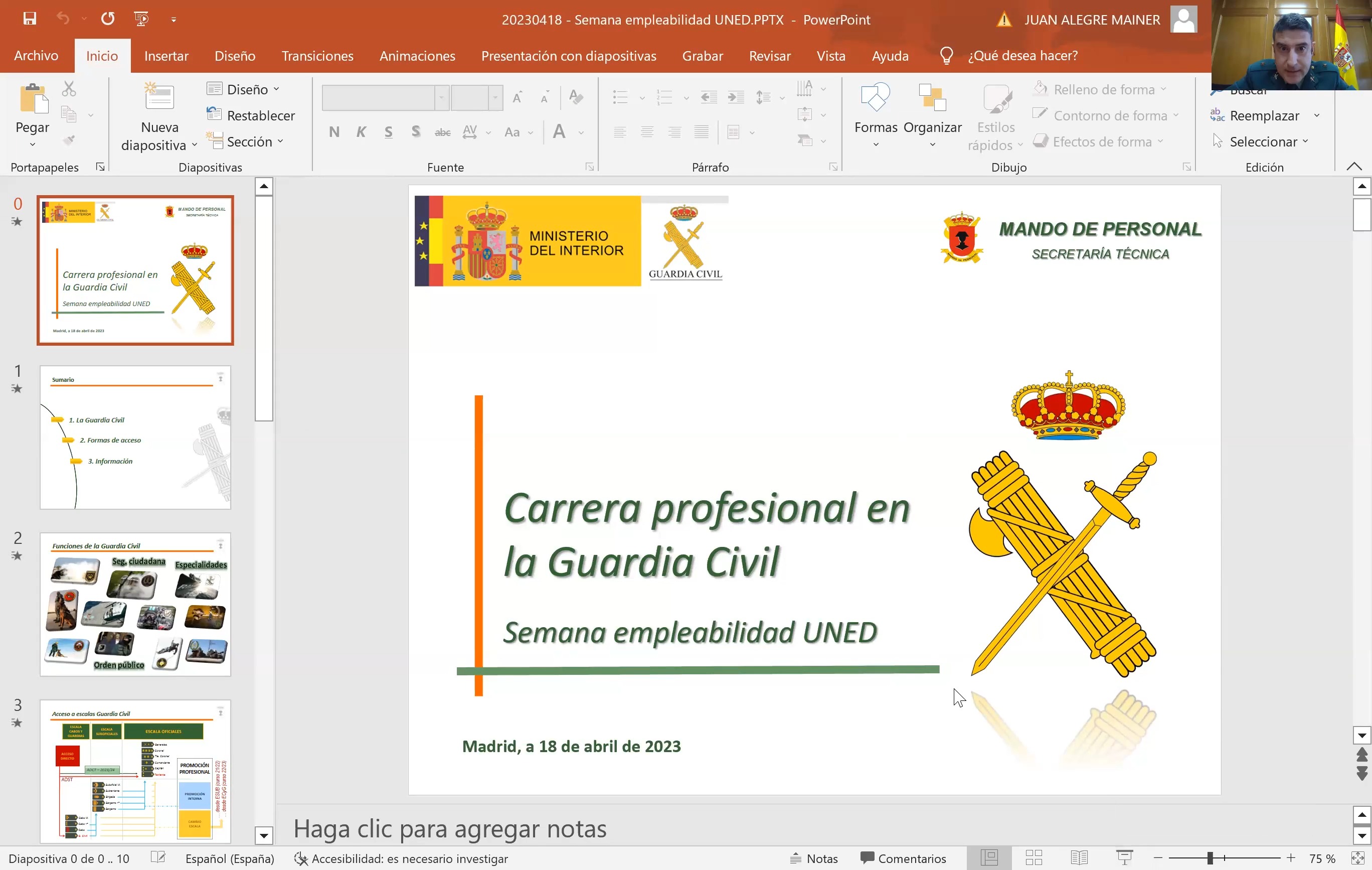Start presentation from beginning icon
Screen dimensions: 1372x870
[x=141, y=19]
